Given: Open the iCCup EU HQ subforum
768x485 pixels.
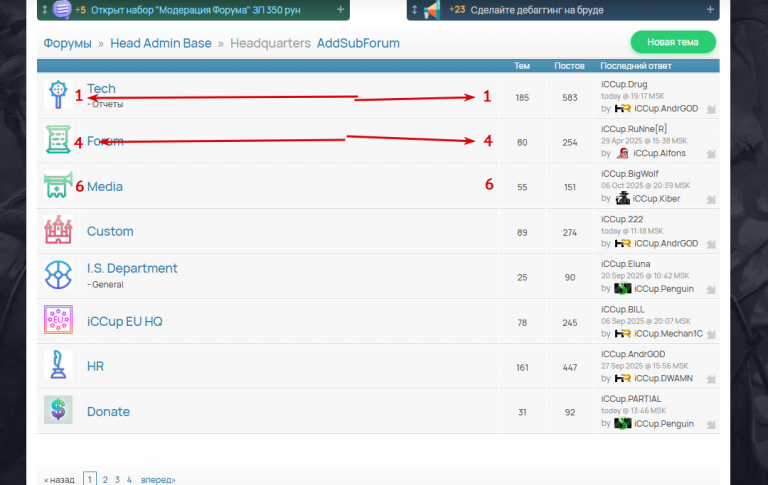Looking at the screenshot, I should point(125,321).
